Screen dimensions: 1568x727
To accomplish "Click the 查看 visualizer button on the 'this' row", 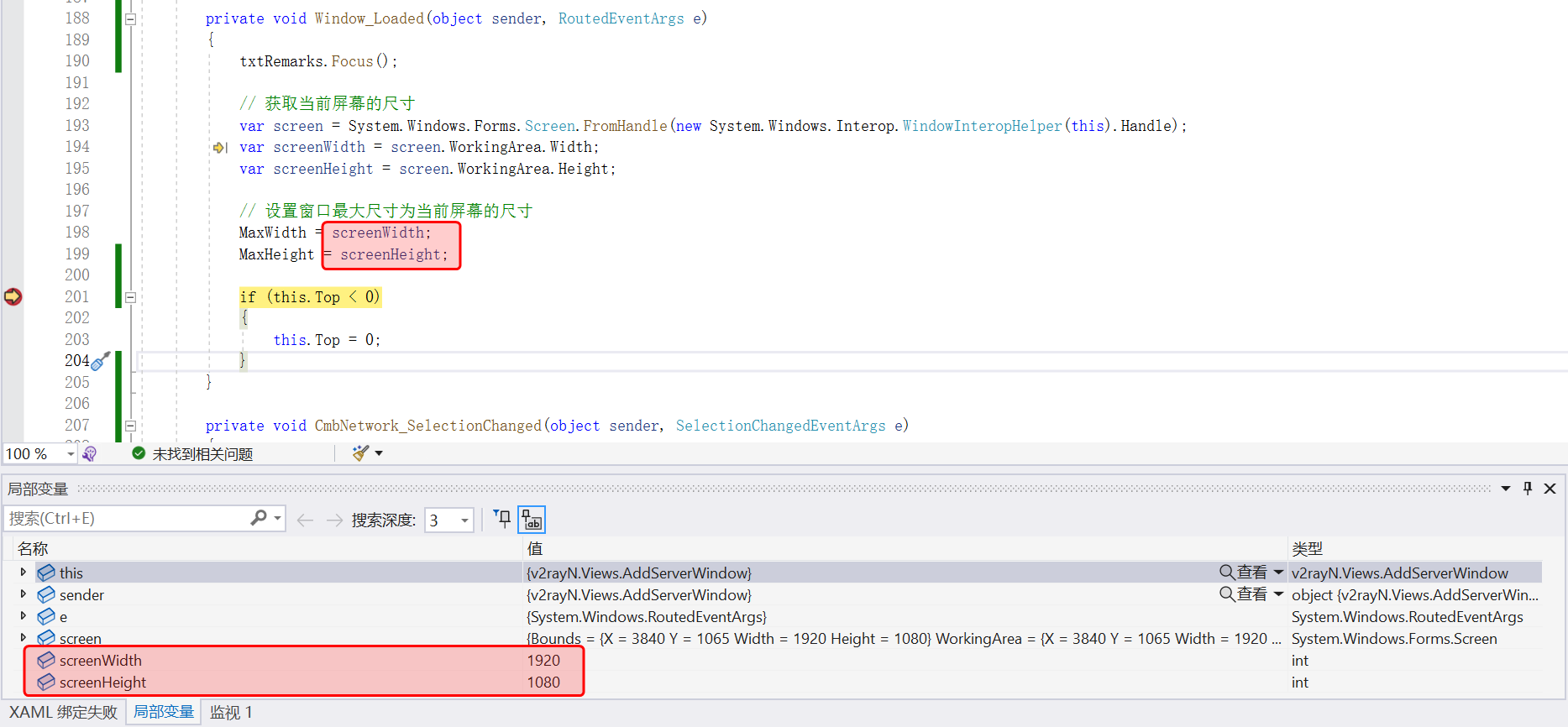I will (x=1243, y=573).
